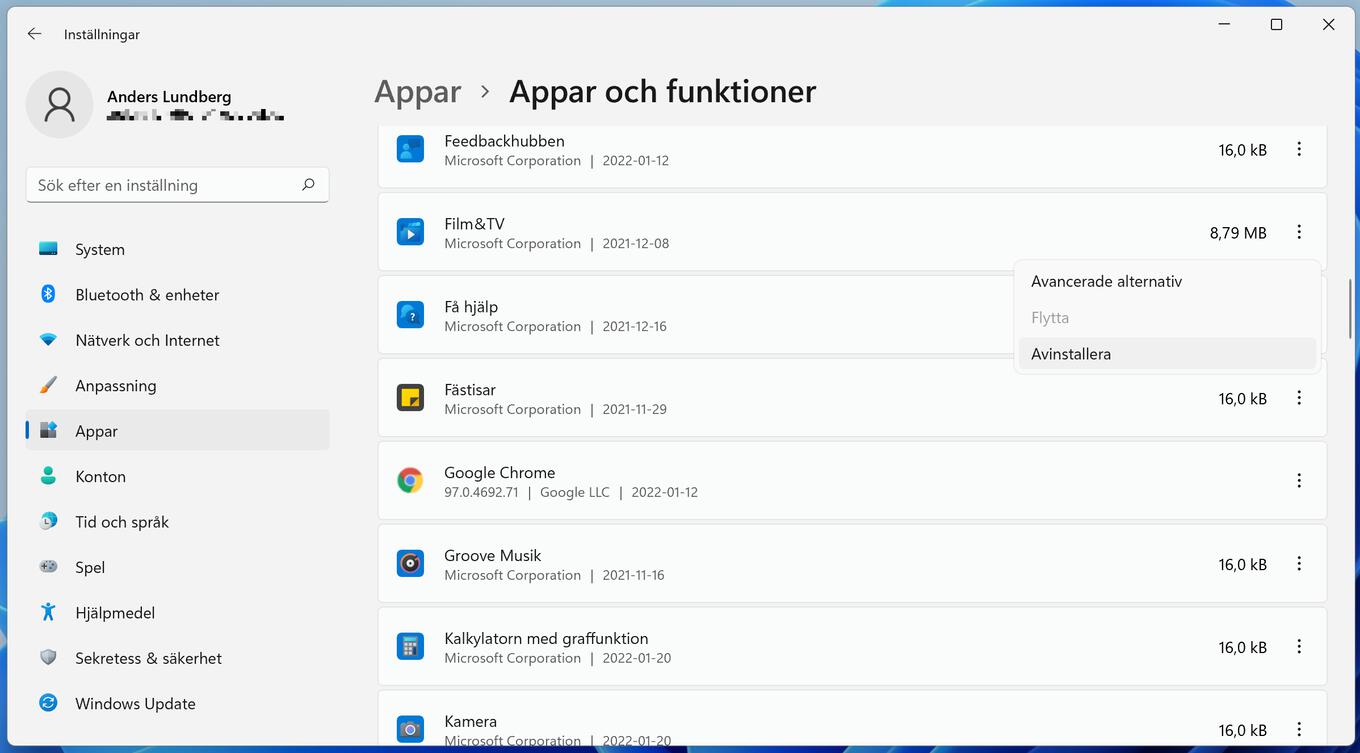Click the Anders Lundberg account name

169,96
